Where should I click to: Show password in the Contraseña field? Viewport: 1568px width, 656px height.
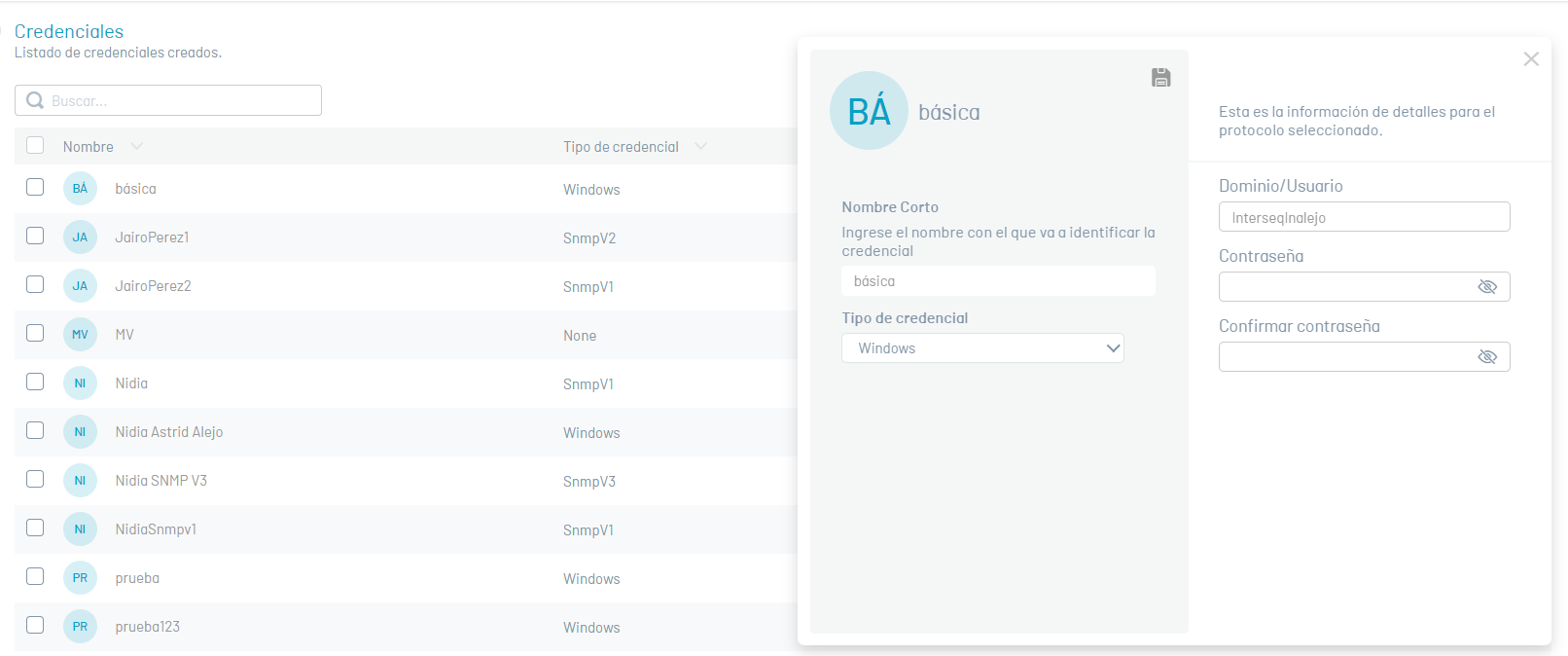[1487, 287]
